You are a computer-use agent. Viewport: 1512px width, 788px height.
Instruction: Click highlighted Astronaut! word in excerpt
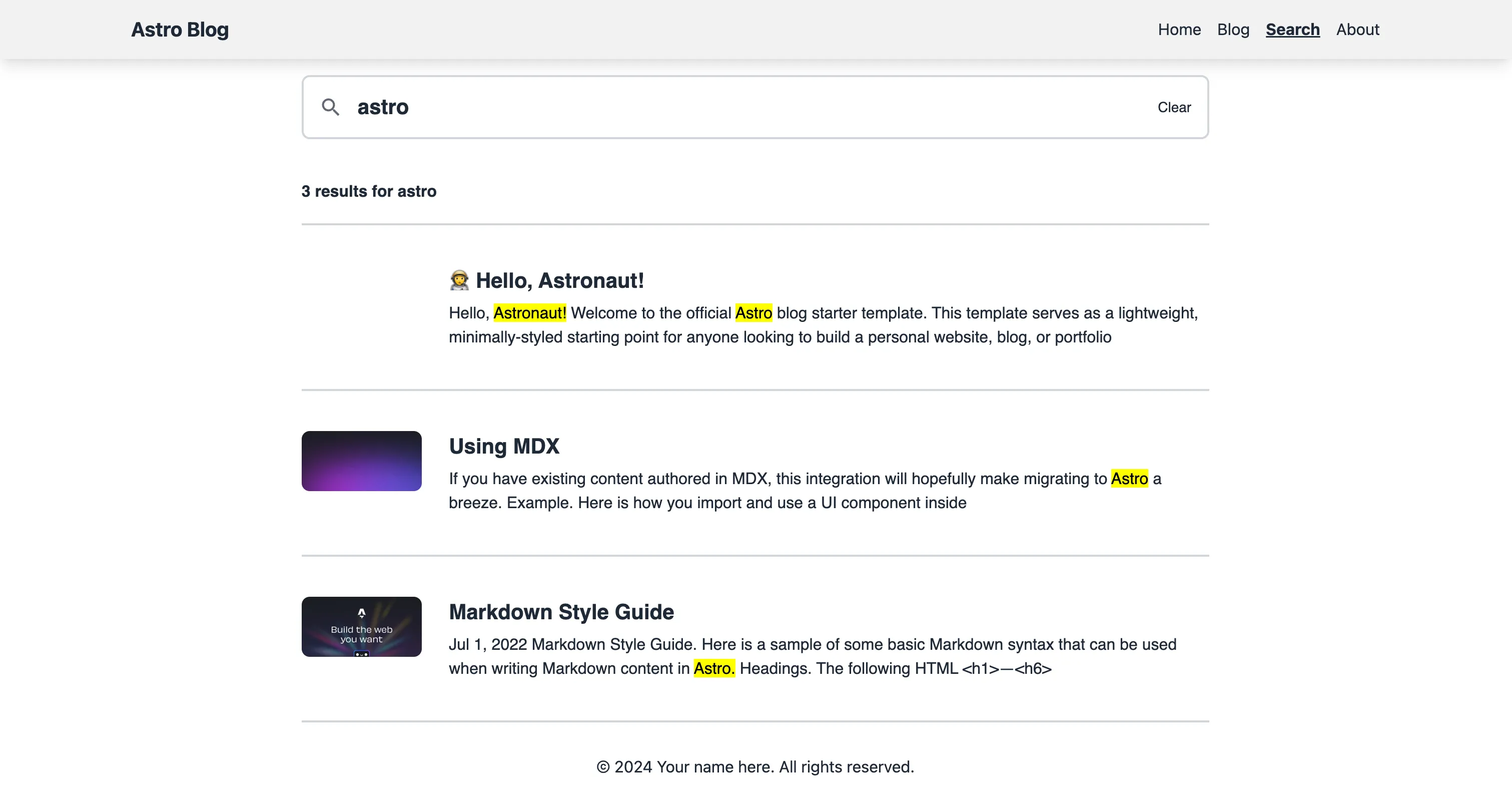tap(529, 313)
